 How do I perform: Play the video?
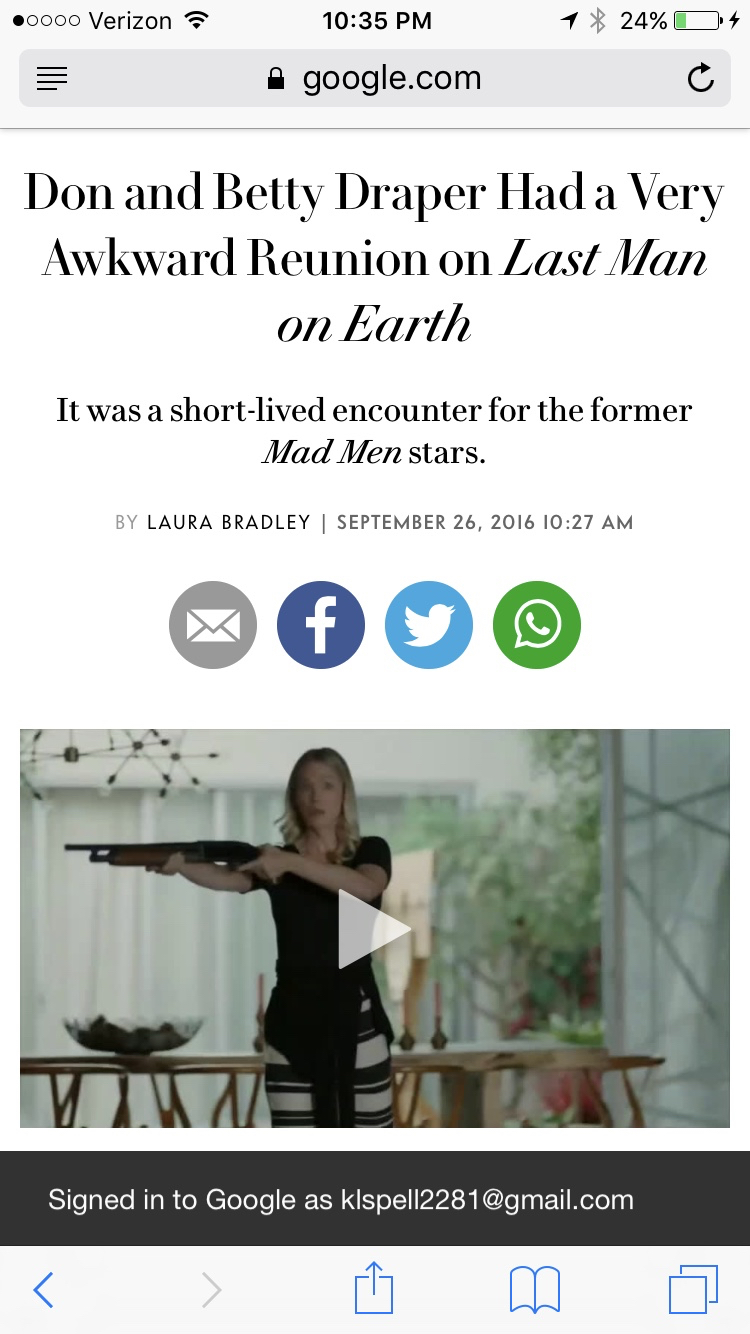[374, 929]
